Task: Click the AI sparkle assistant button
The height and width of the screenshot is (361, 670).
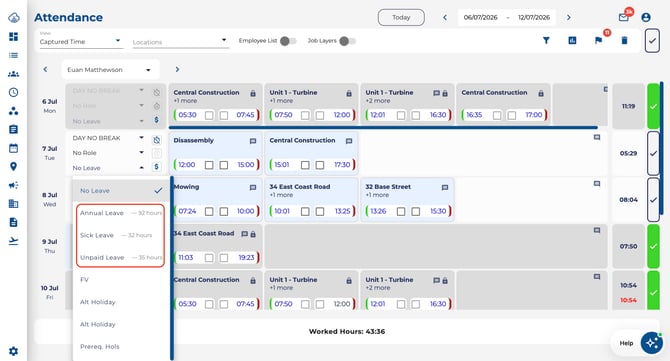Action: tap(652, 343)
